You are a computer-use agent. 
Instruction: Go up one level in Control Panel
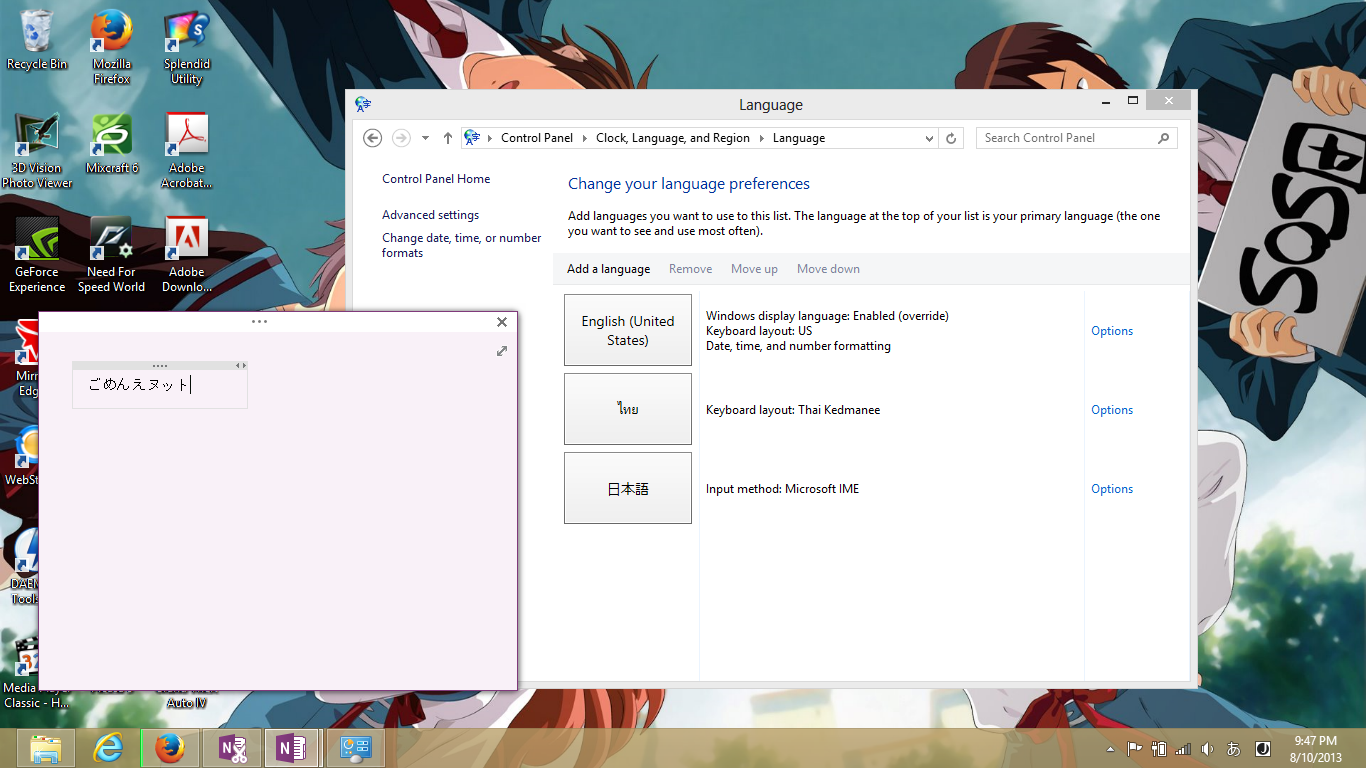pos(447,138)
